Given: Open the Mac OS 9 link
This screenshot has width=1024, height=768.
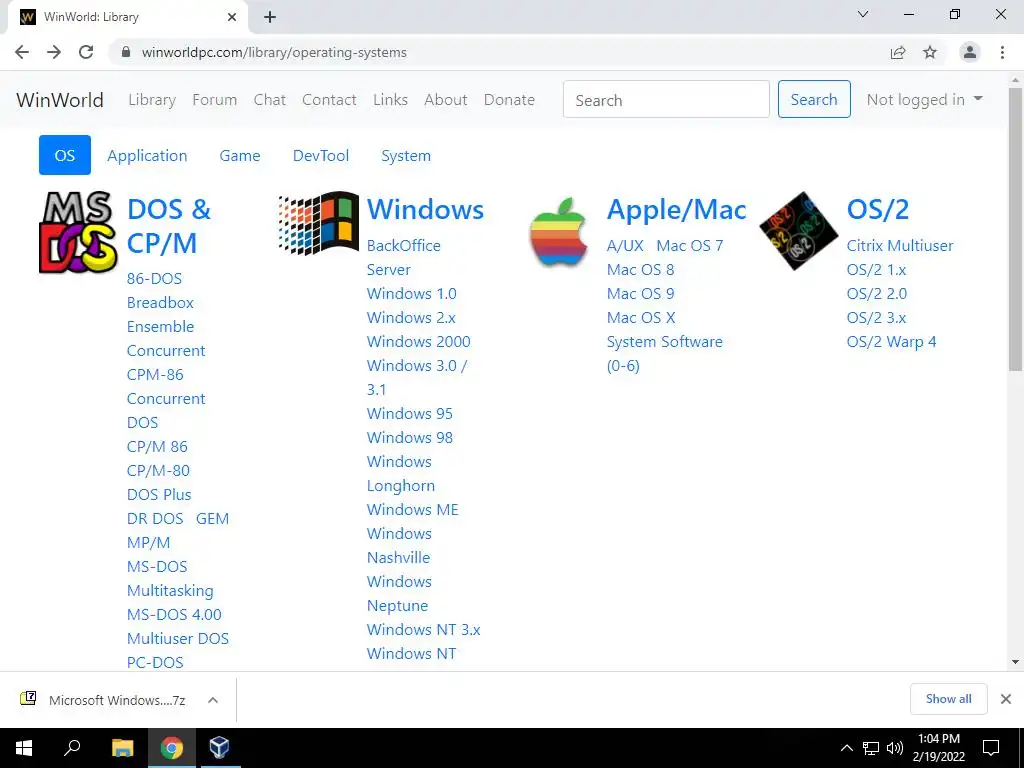Looking at the screenshot, I should pyautogui.click(x=640, y=293).
